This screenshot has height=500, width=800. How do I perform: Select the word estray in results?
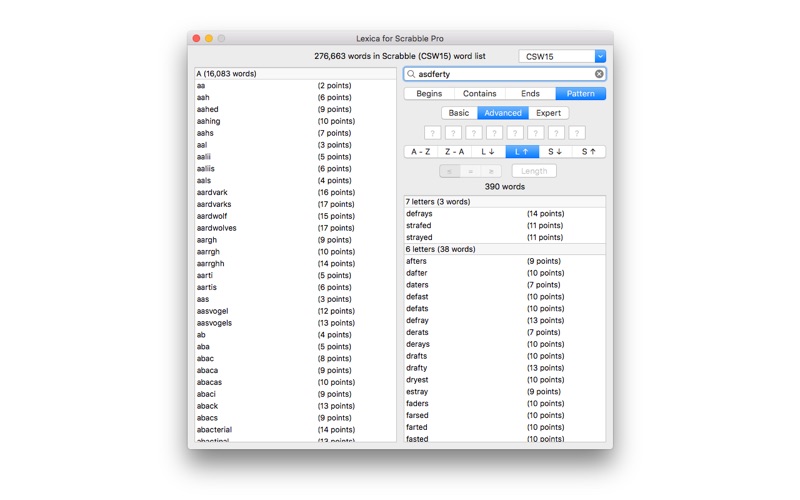(x=505, y=392)
